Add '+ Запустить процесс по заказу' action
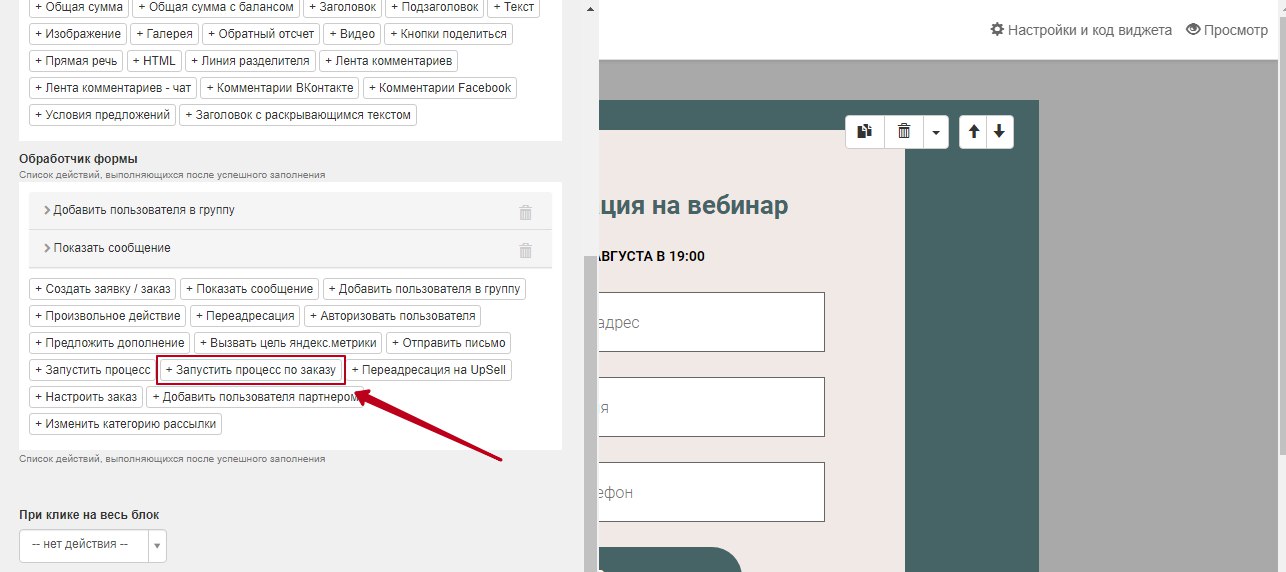The height and width of the screenshot is (572, 1286). (x=251, y=370)
